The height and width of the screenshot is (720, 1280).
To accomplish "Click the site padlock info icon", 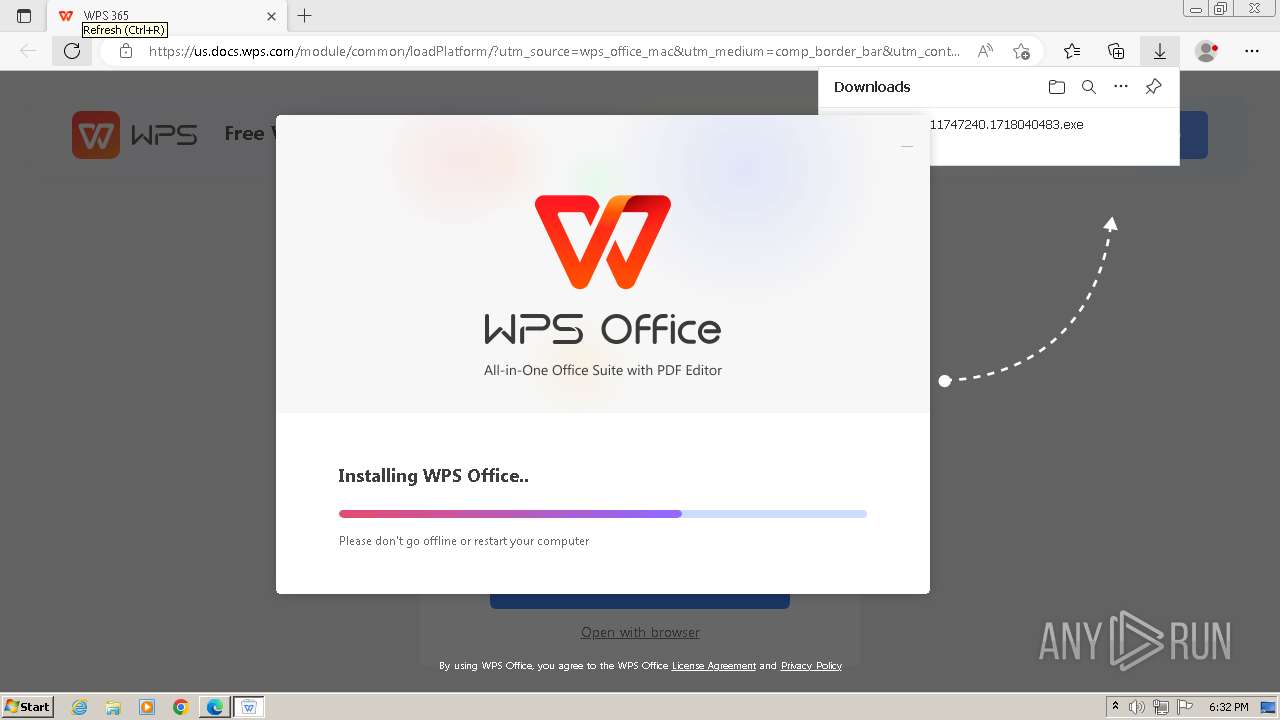I will click(x=126, y=51).
